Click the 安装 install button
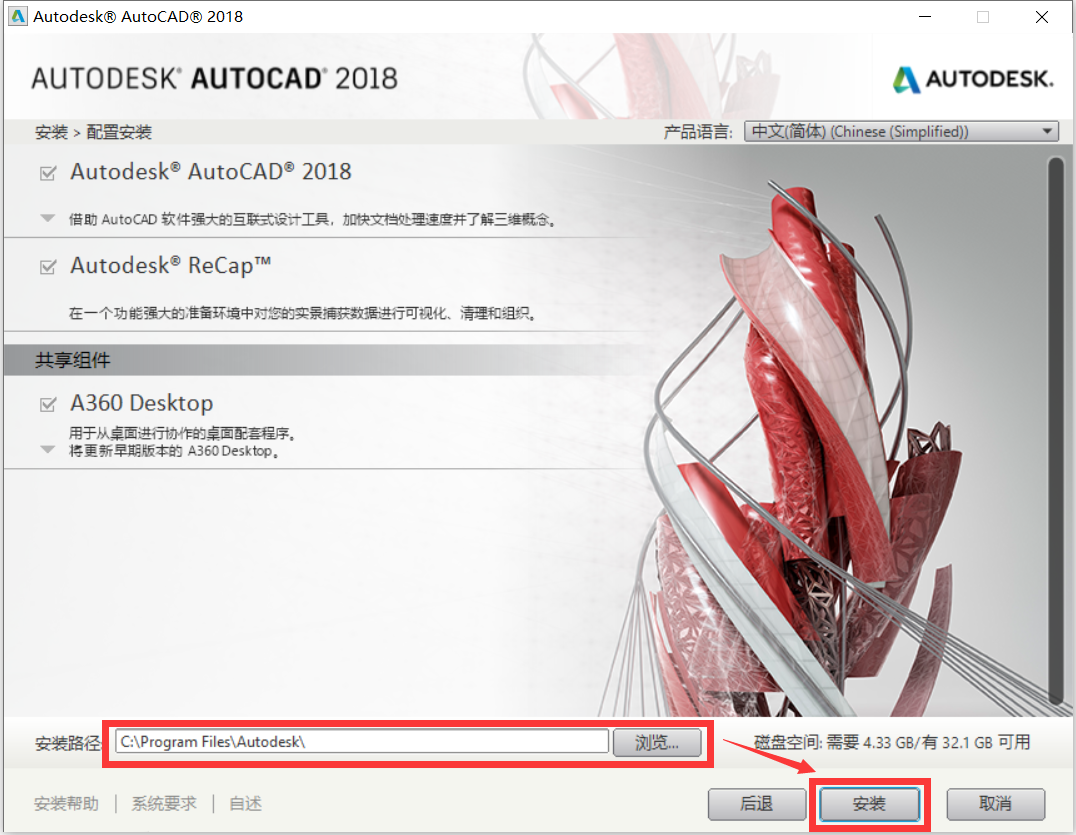This screenshot has height=835, width=1076. 869,803
